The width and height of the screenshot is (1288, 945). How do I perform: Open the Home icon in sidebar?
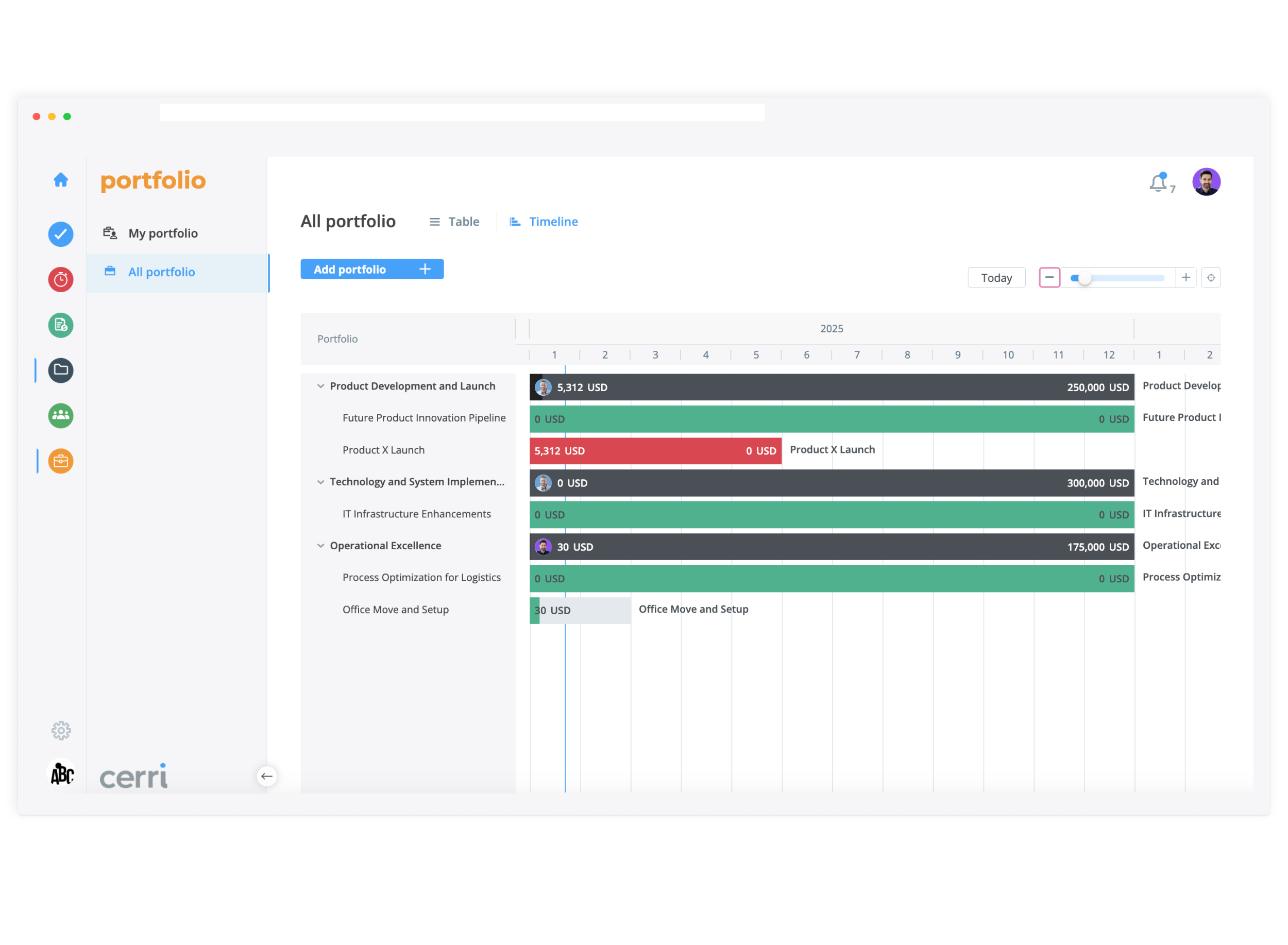click(x=61, y=180)
